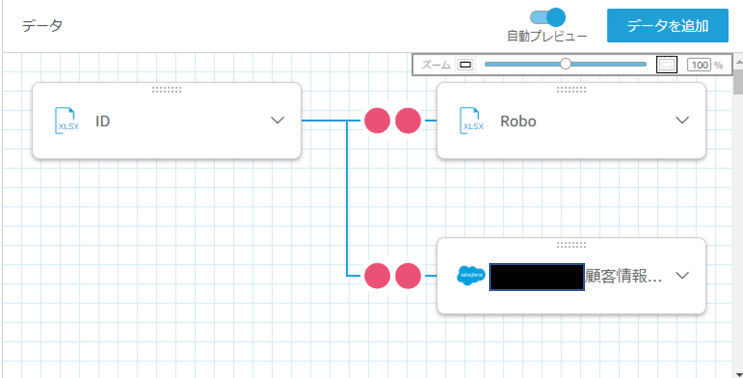Click the データを追加 button
This screenshot has height=378, width=743.
click(x=668, y=26)
